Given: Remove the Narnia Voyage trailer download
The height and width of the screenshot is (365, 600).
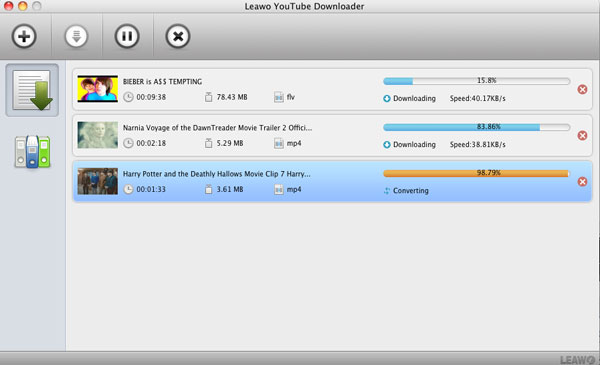Looking at the screenshot, I should point(582,135).
